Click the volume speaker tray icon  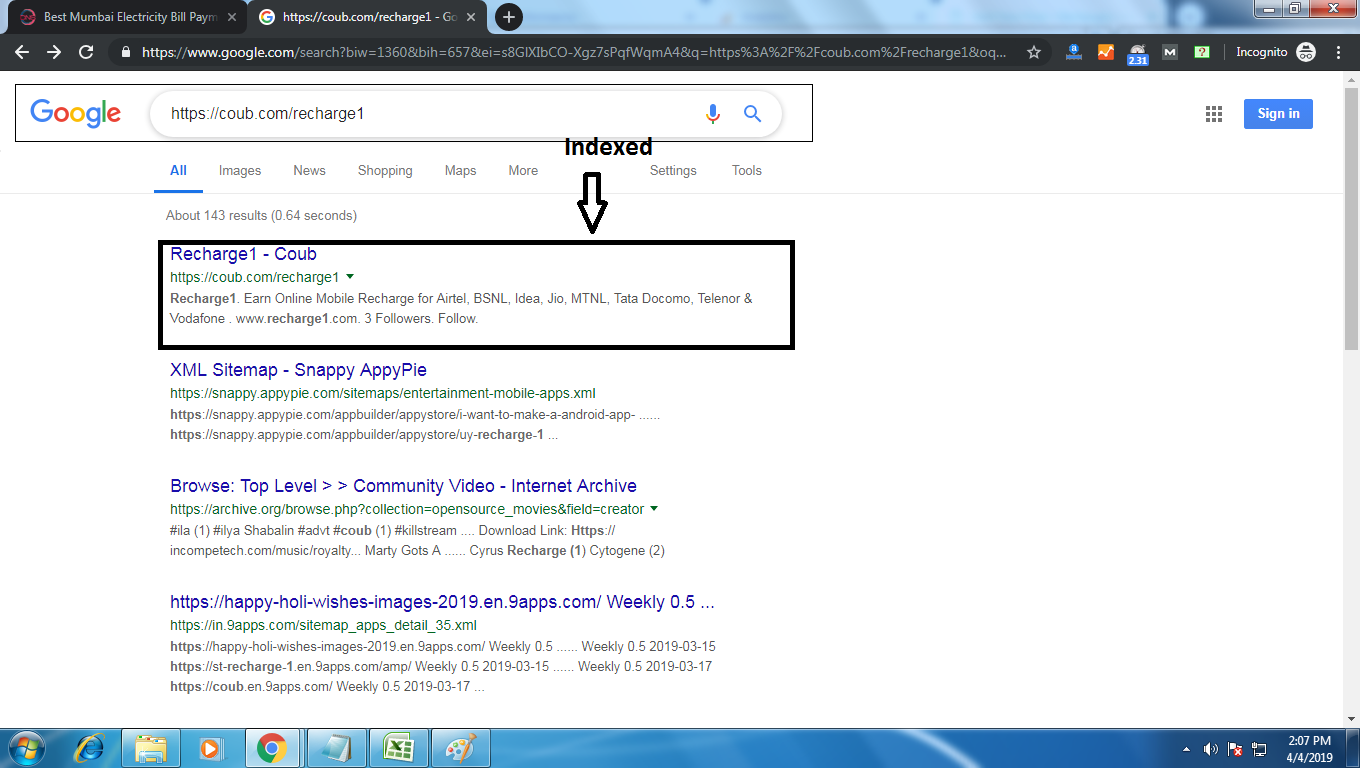click(1210, 749)
